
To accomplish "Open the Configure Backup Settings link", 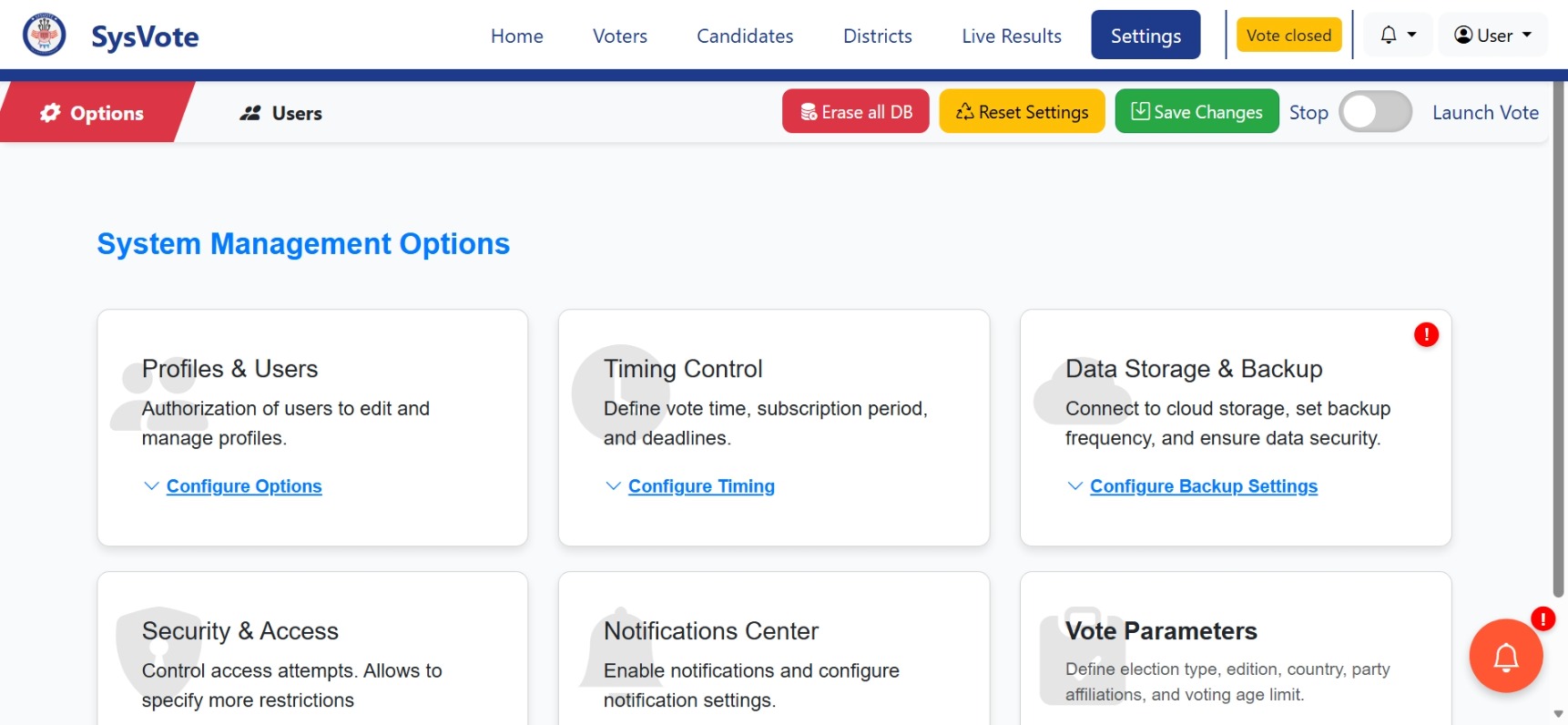I will click(1204, 486).
